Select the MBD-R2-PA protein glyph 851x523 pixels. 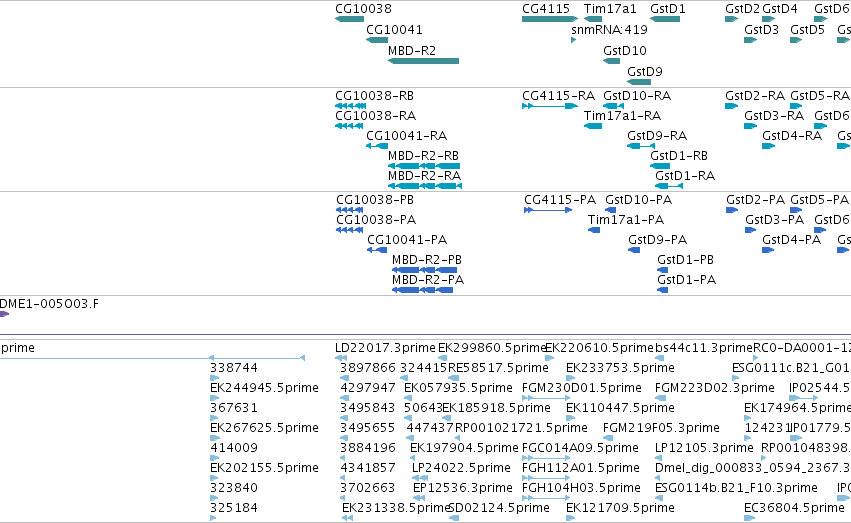(x=422, y=290)
